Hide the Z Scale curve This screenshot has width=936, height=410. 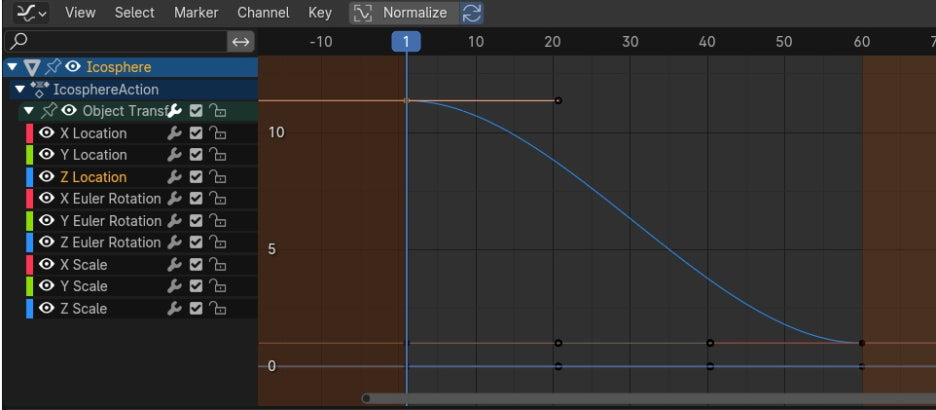[x=47, y=308]
